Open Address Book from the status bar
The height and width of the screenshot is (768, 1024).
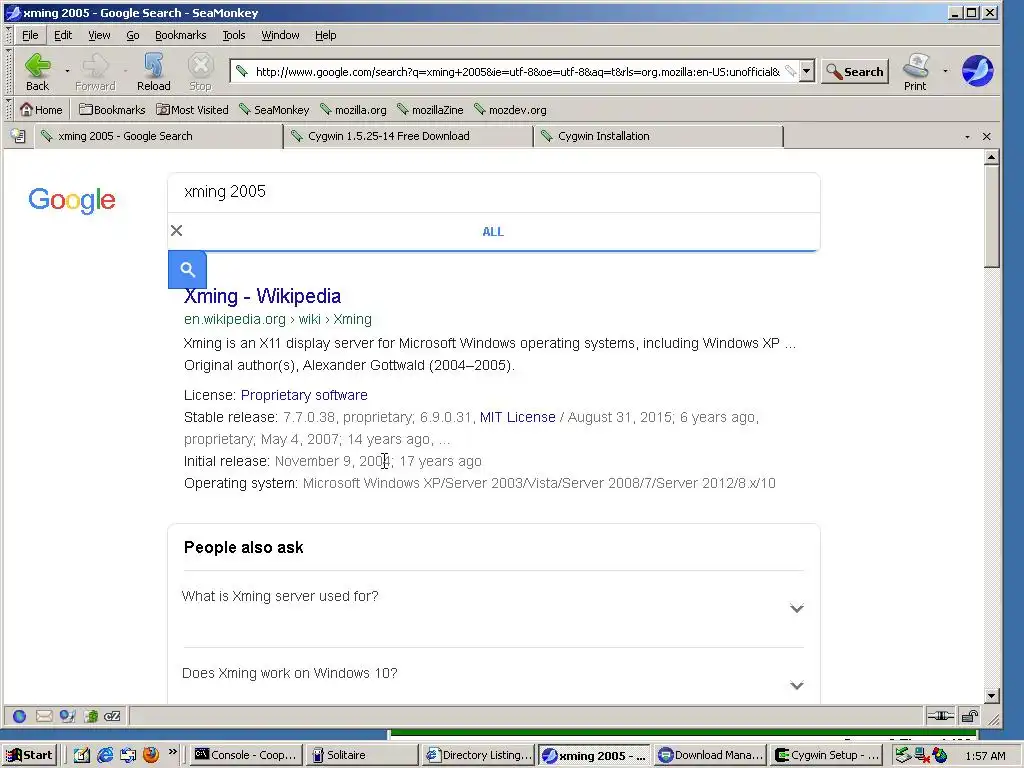(91, 716)
